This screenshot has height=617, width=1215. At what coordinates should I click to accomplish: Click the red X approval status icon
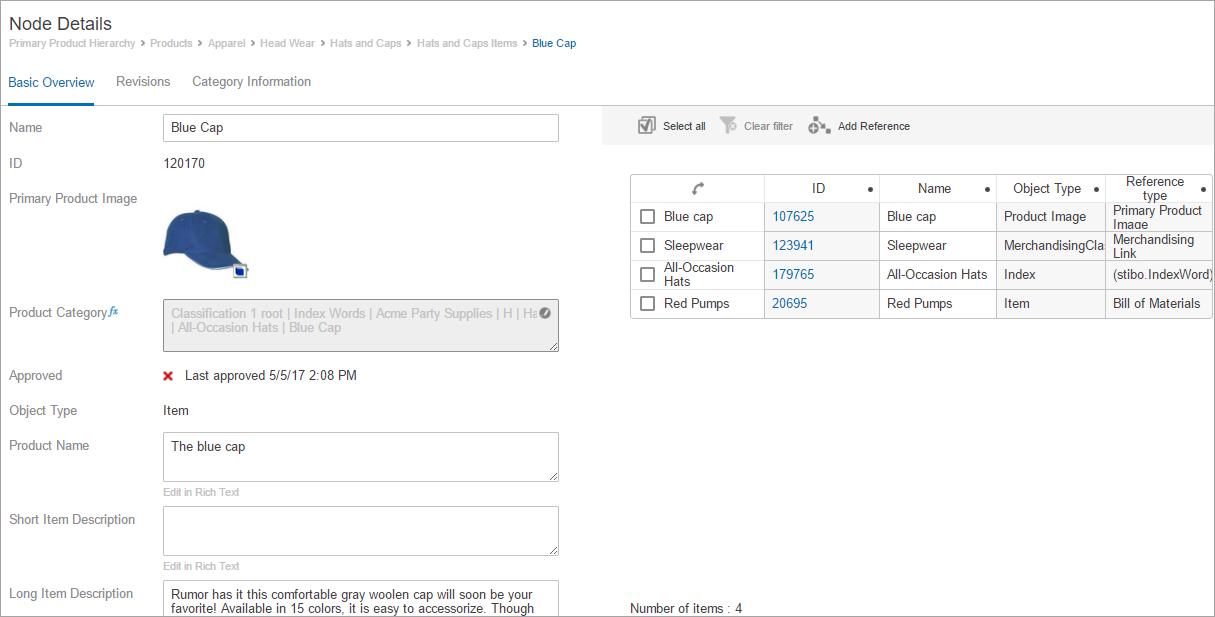[168, 376]
